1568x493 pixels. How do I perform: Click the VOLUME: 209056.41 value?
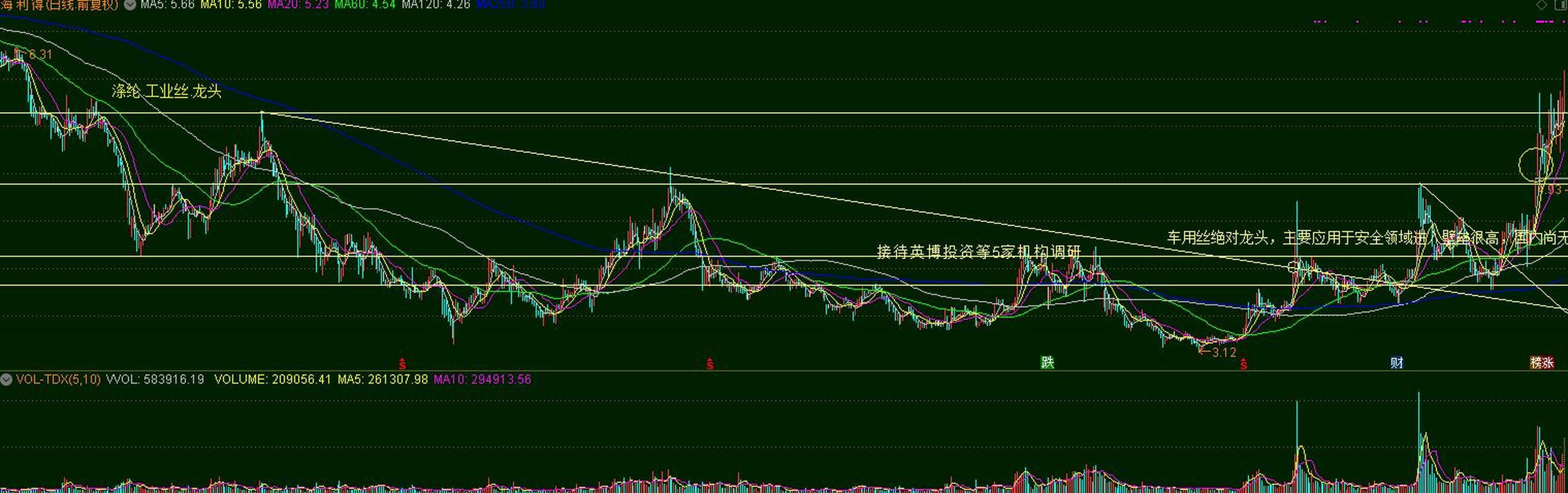tap(273, 380)
